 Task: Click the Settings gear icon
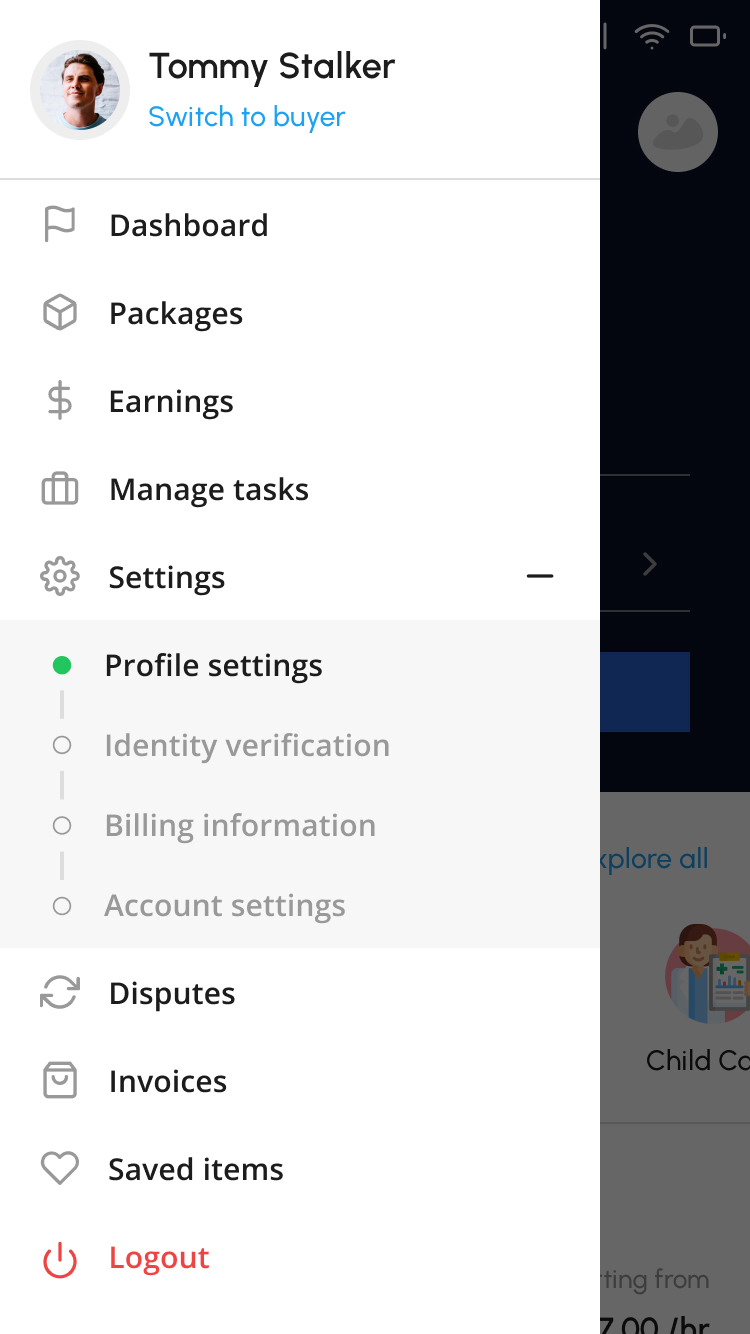[60, 577]
